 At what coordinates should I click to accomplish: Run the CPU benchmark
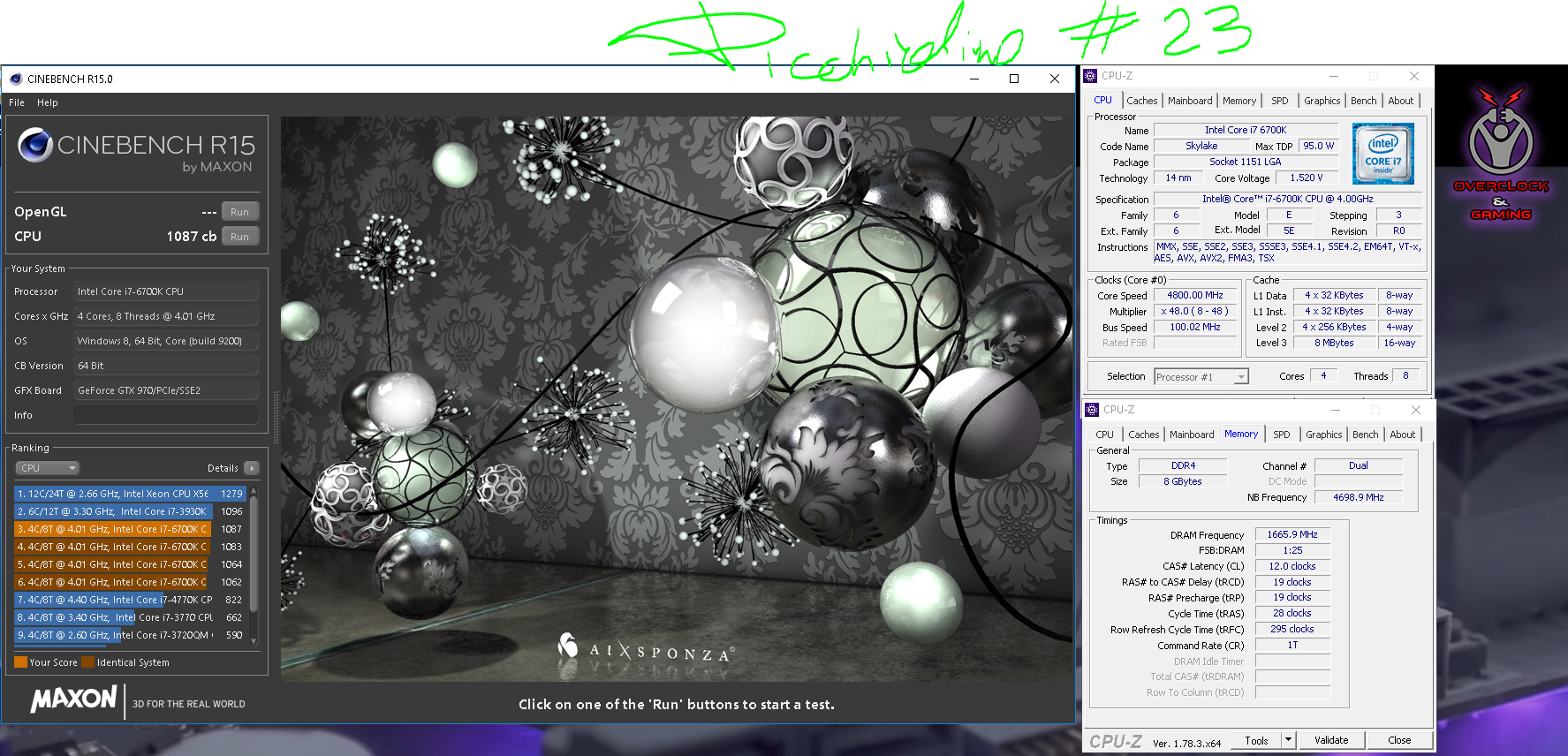click(239, 237)
